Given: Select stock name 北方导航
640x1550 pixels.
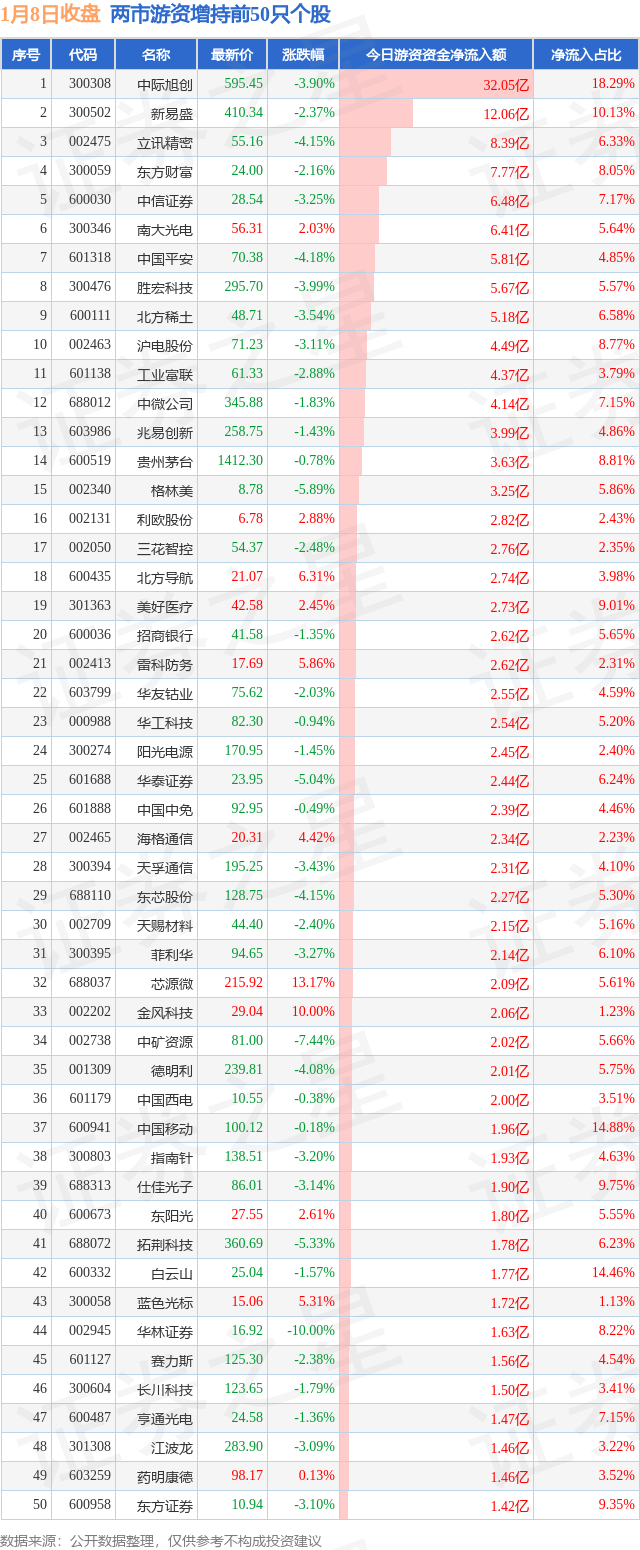Looking at the screenshot, I should (165, 578).
